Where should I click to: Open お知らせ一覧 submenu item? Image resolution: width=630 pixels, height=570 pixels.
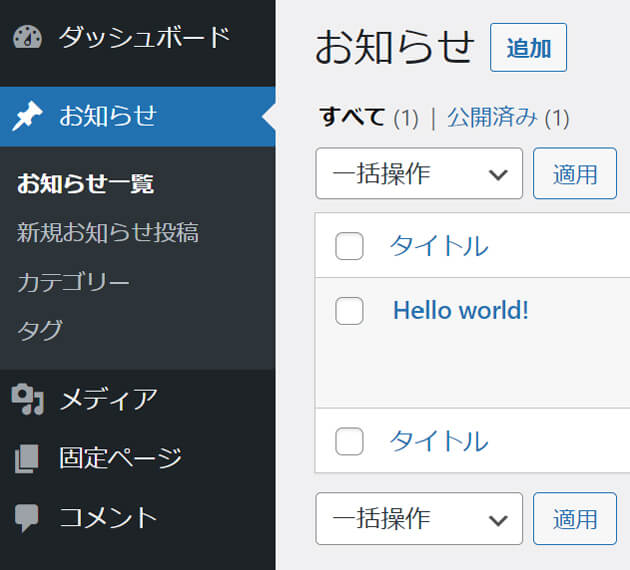point(85,184)
